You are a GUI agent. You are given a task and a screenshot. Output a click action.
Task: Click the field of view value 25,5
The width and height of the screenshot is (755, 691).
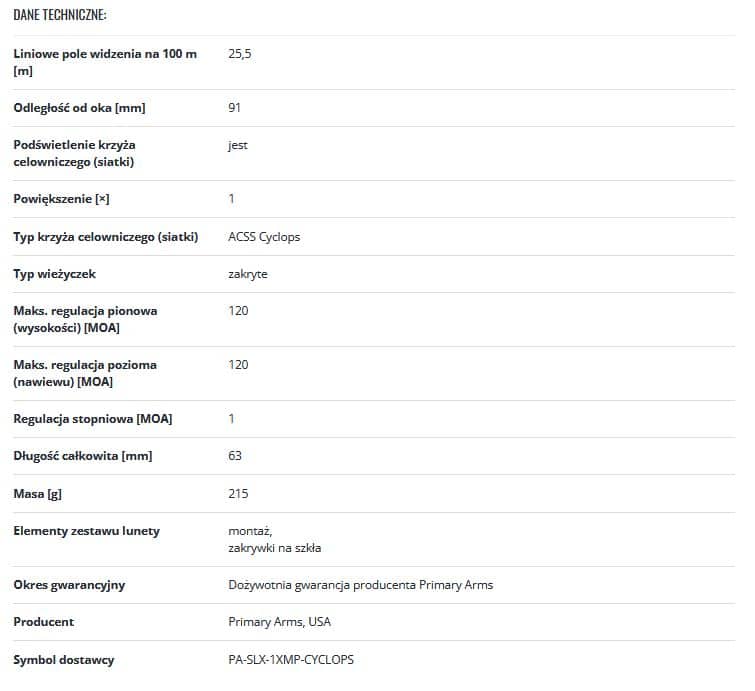click(x=240, y=54)
